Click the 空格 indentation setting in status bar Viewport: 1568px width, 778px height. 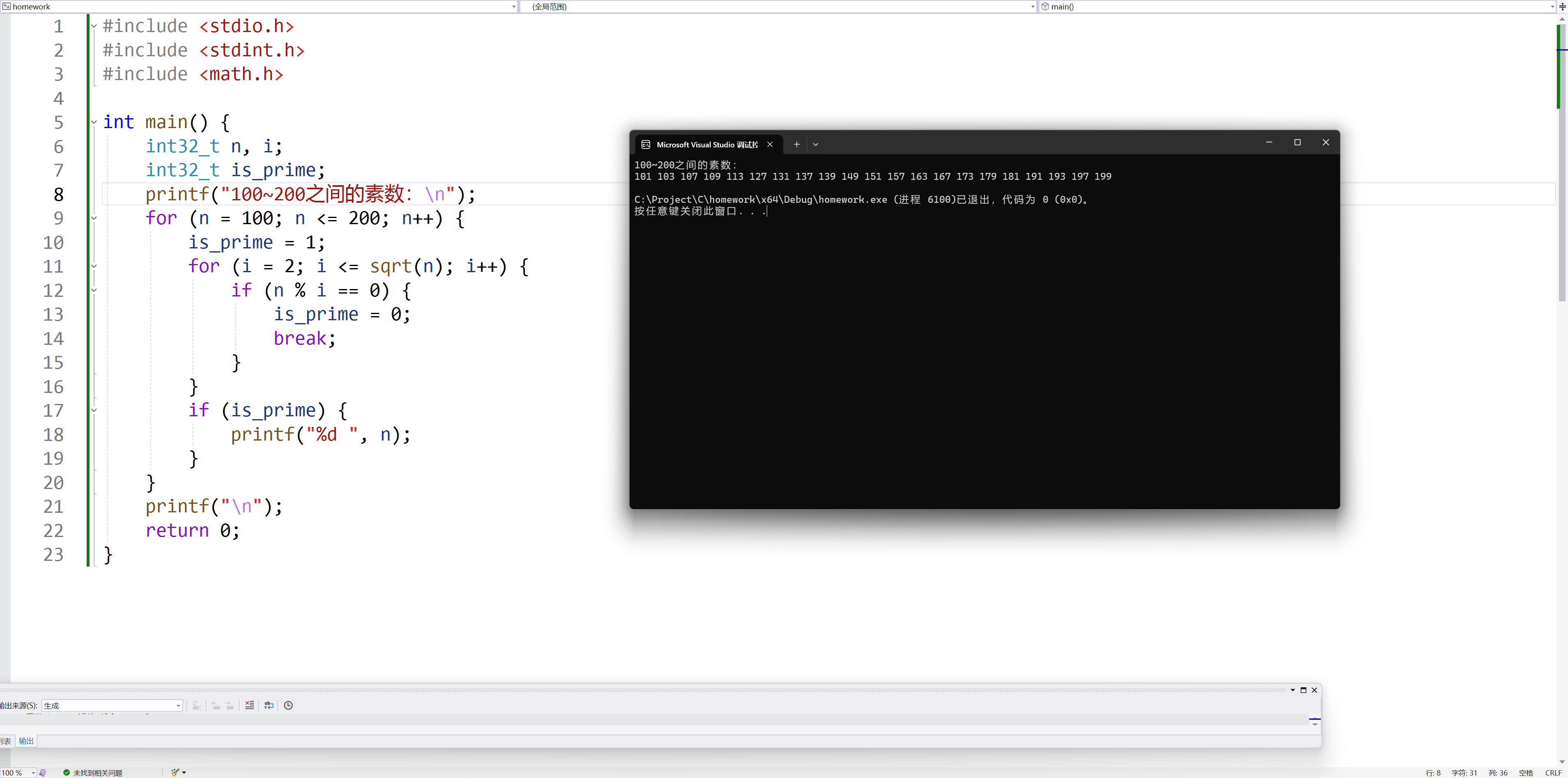[1525, 773]
